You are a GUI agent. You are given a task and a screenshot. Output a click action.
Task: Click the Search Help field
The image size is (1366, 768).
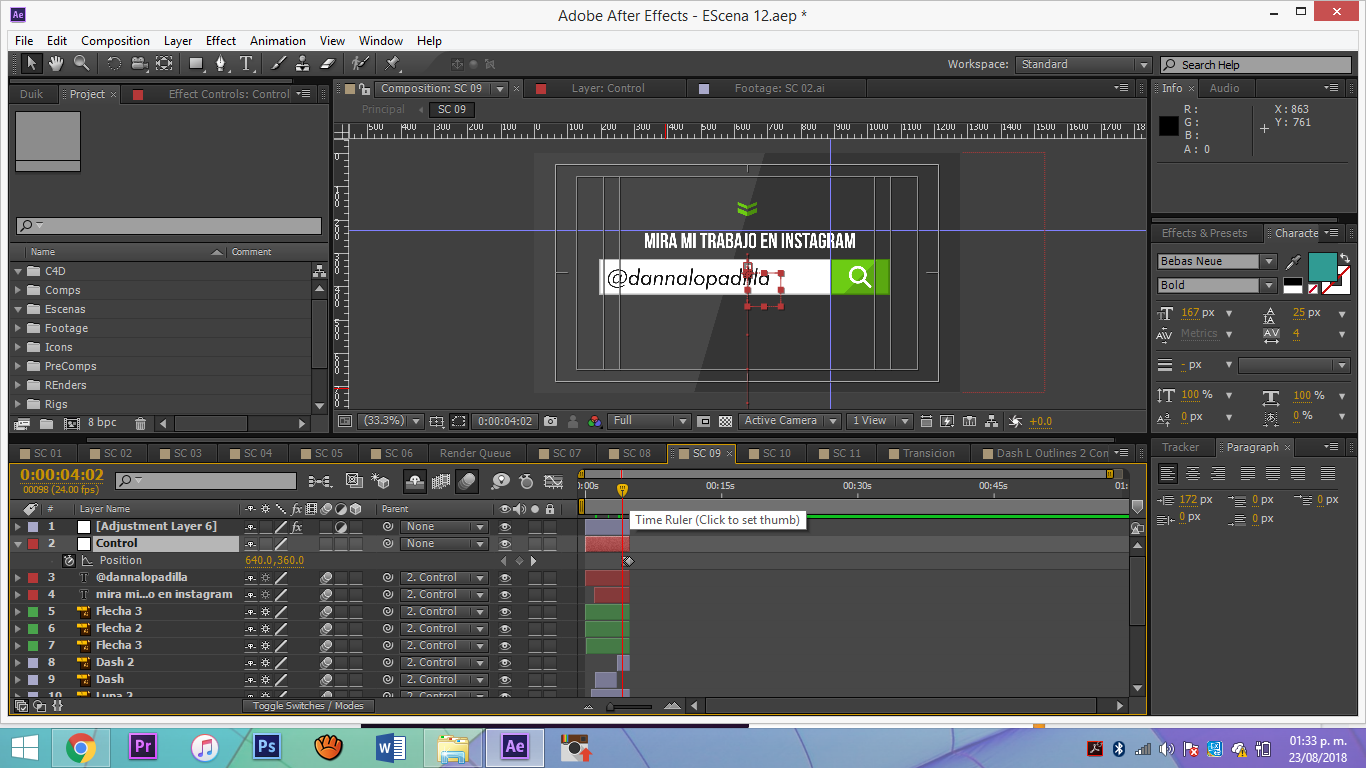click(x=1256, y=65)
